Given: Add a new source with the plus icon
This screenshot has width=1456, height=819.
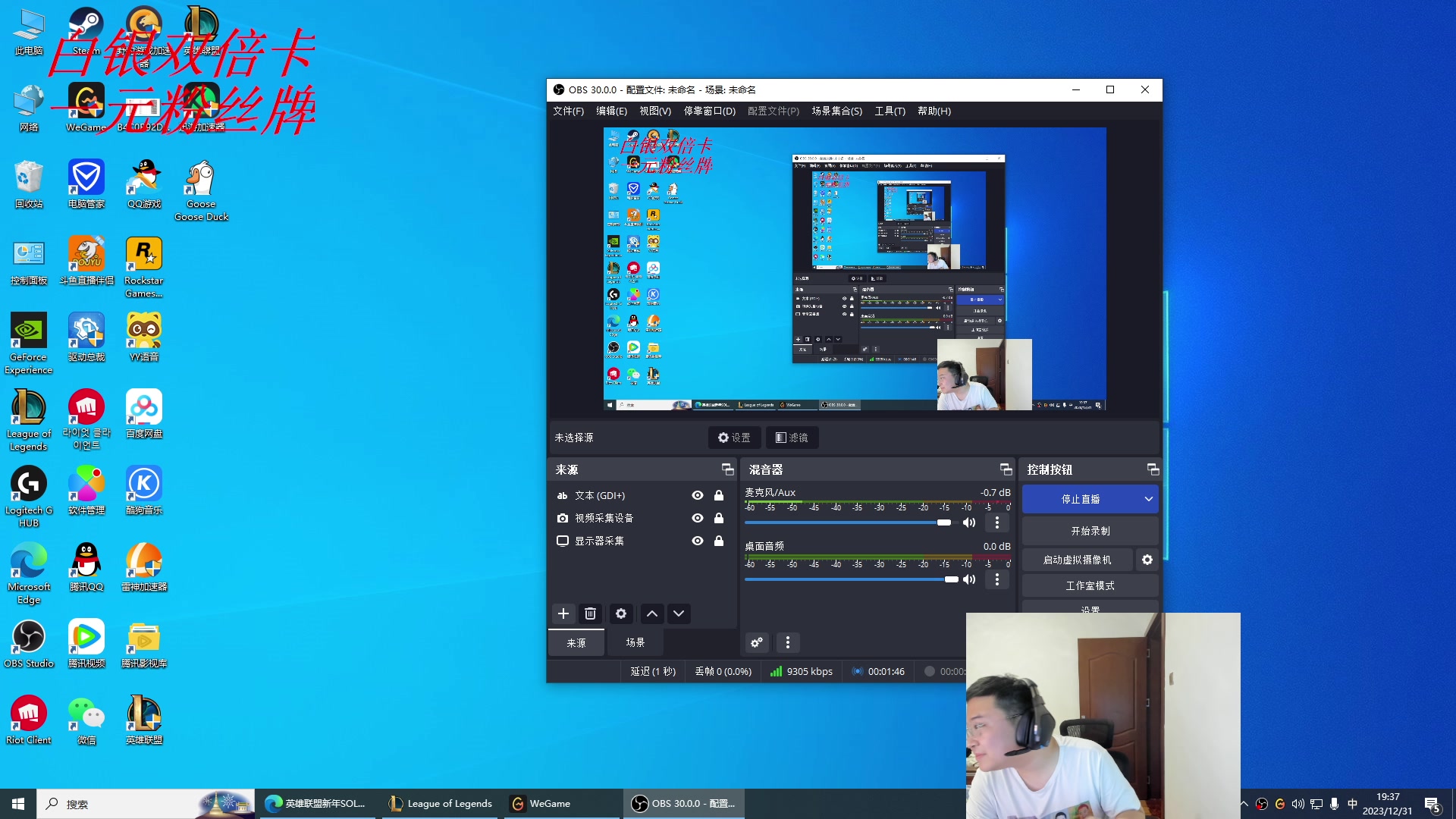Looking at the screenshot, I should point(563,613).
